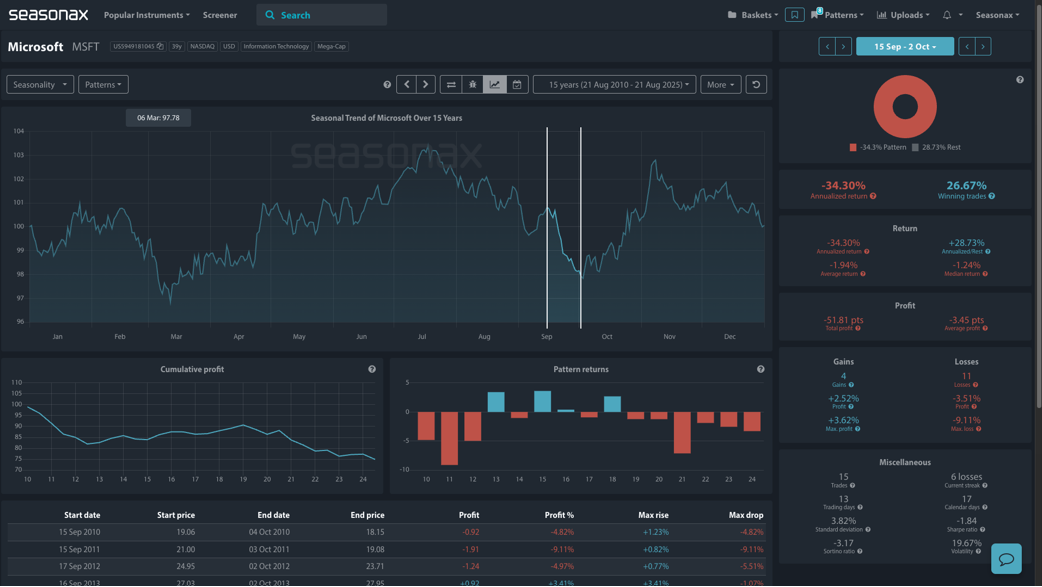The width and height of the screenshot is (1042, 587).
Task: Open help for the Pattern returns chart
Action: pyautogui.click(x=760, y=369)
